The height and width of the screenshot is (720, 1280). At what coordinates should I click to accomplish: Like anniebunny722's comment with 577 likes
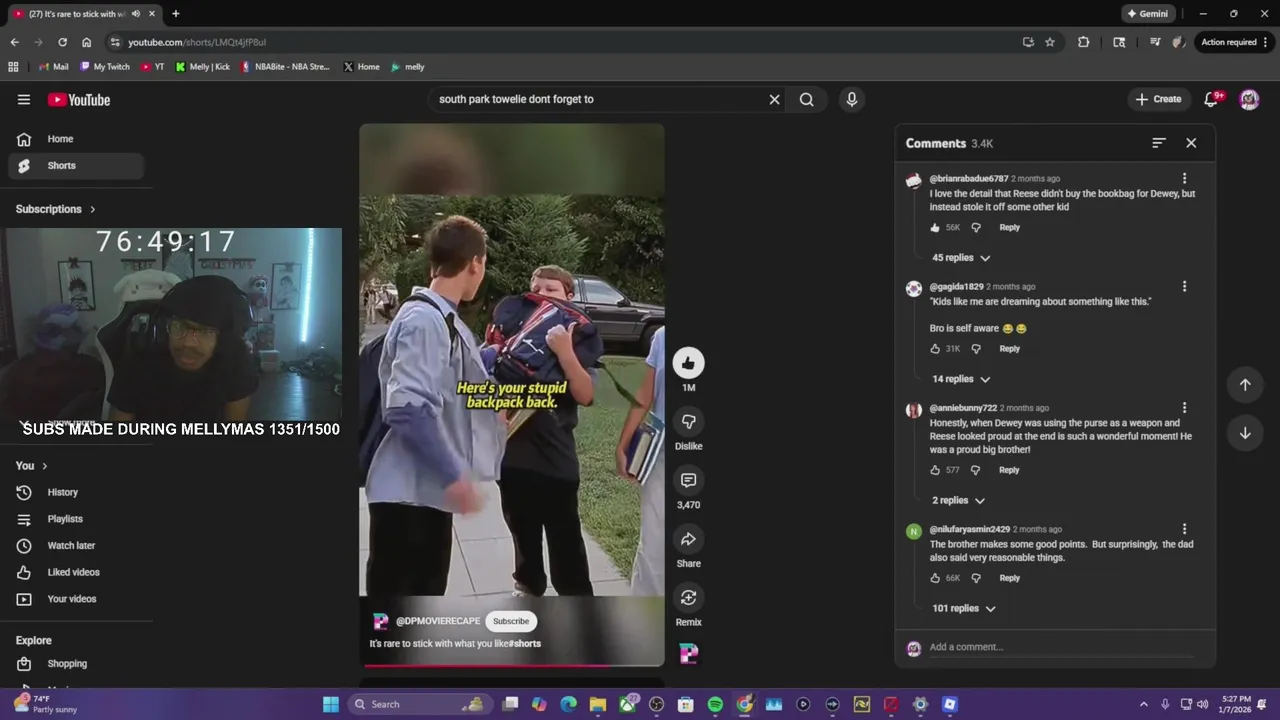[935, 470]
